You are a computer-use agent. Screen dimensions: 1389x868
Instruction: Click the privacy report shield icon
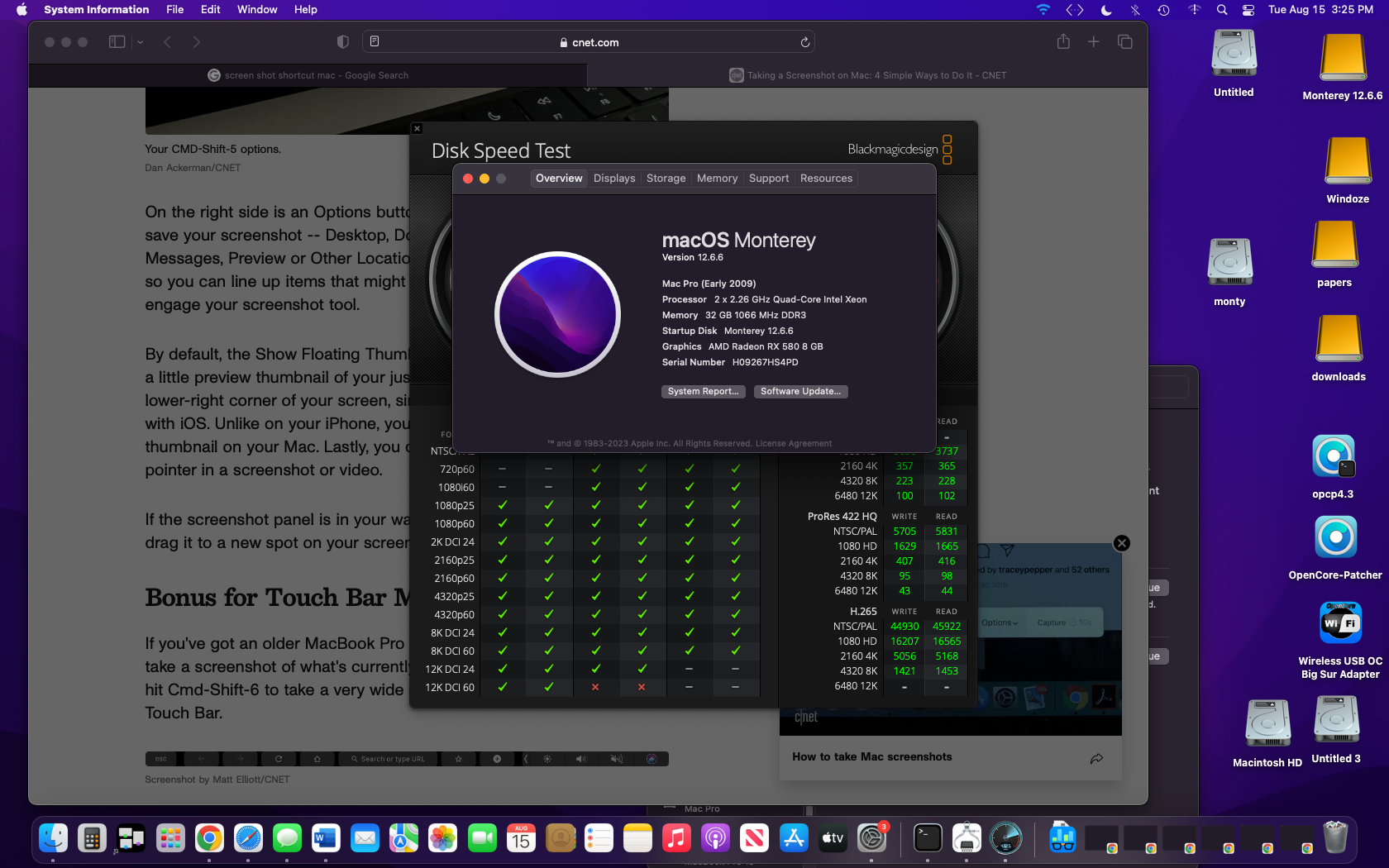[x=343, y=42]
